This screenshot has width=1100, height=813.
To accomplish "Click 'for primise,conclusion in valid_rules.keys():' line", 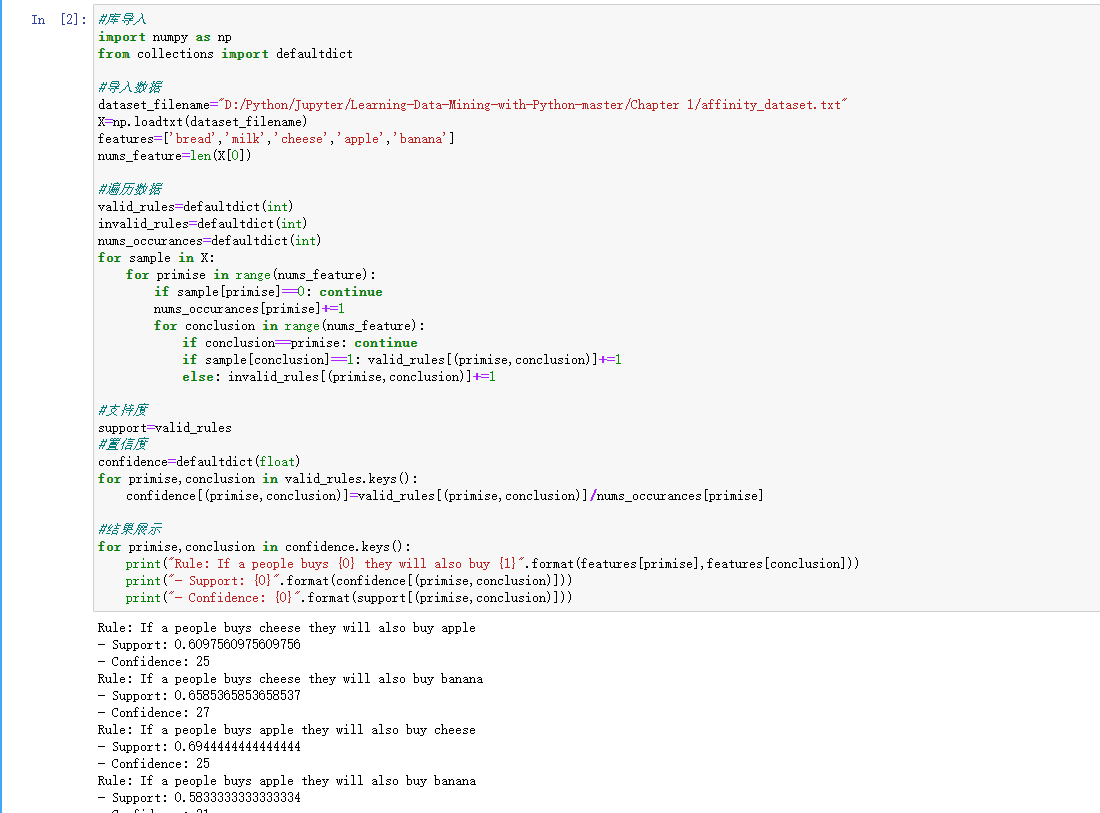I will (x=258, y=479).
